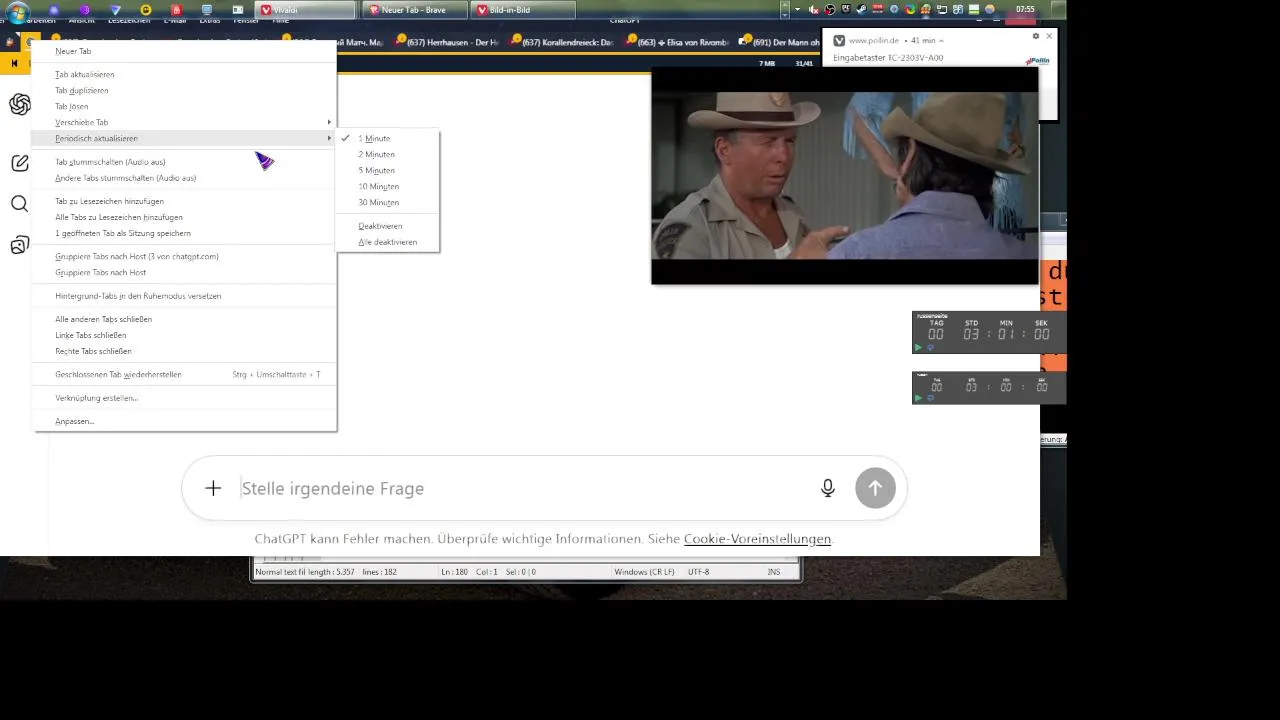Choose Tab zu Lesezeichen hinzufügen
Viewport: 1280px width, 720px height.
click(185, 201)
